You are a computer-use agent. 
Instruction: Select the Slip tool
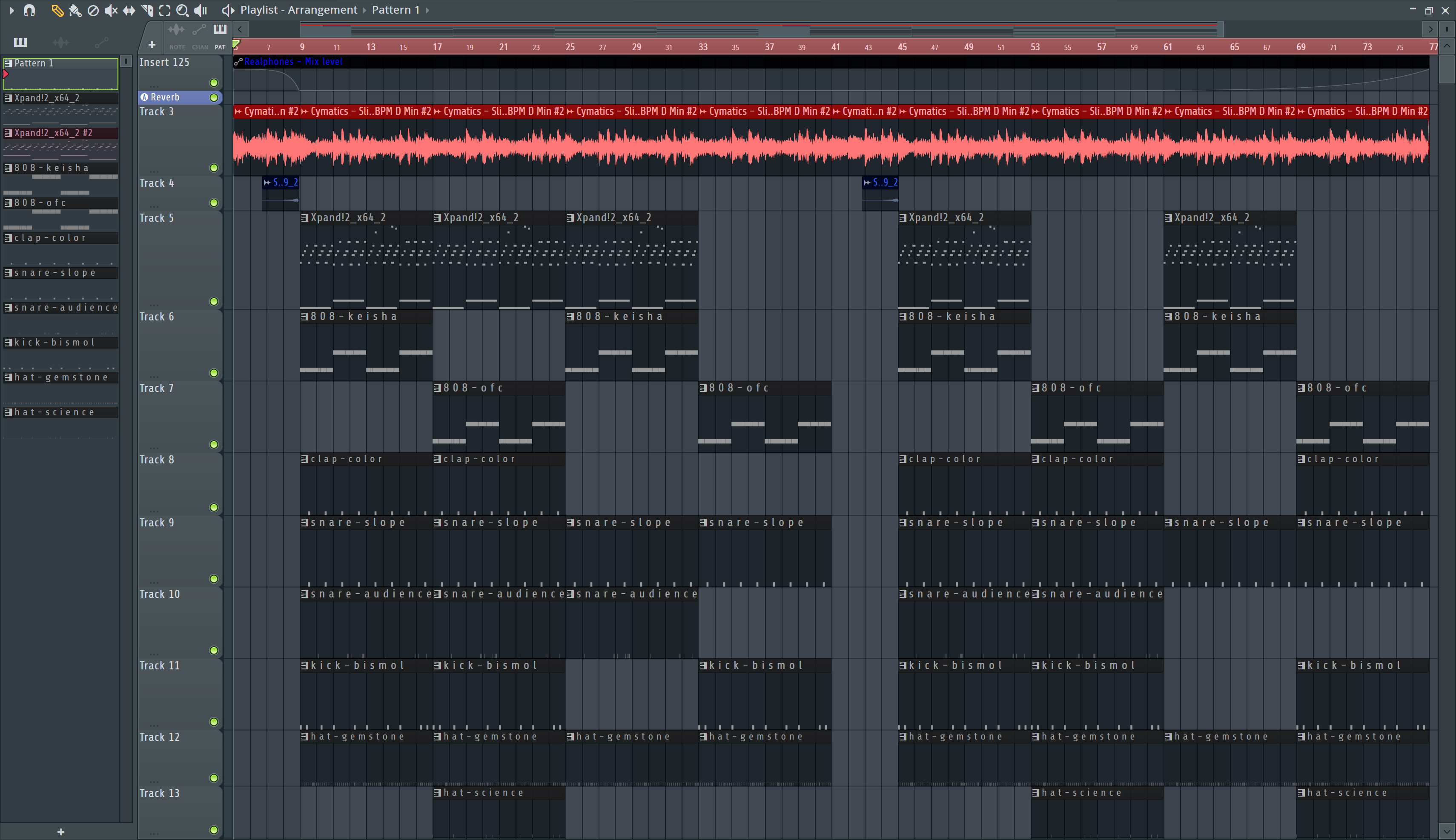[129, 10]
